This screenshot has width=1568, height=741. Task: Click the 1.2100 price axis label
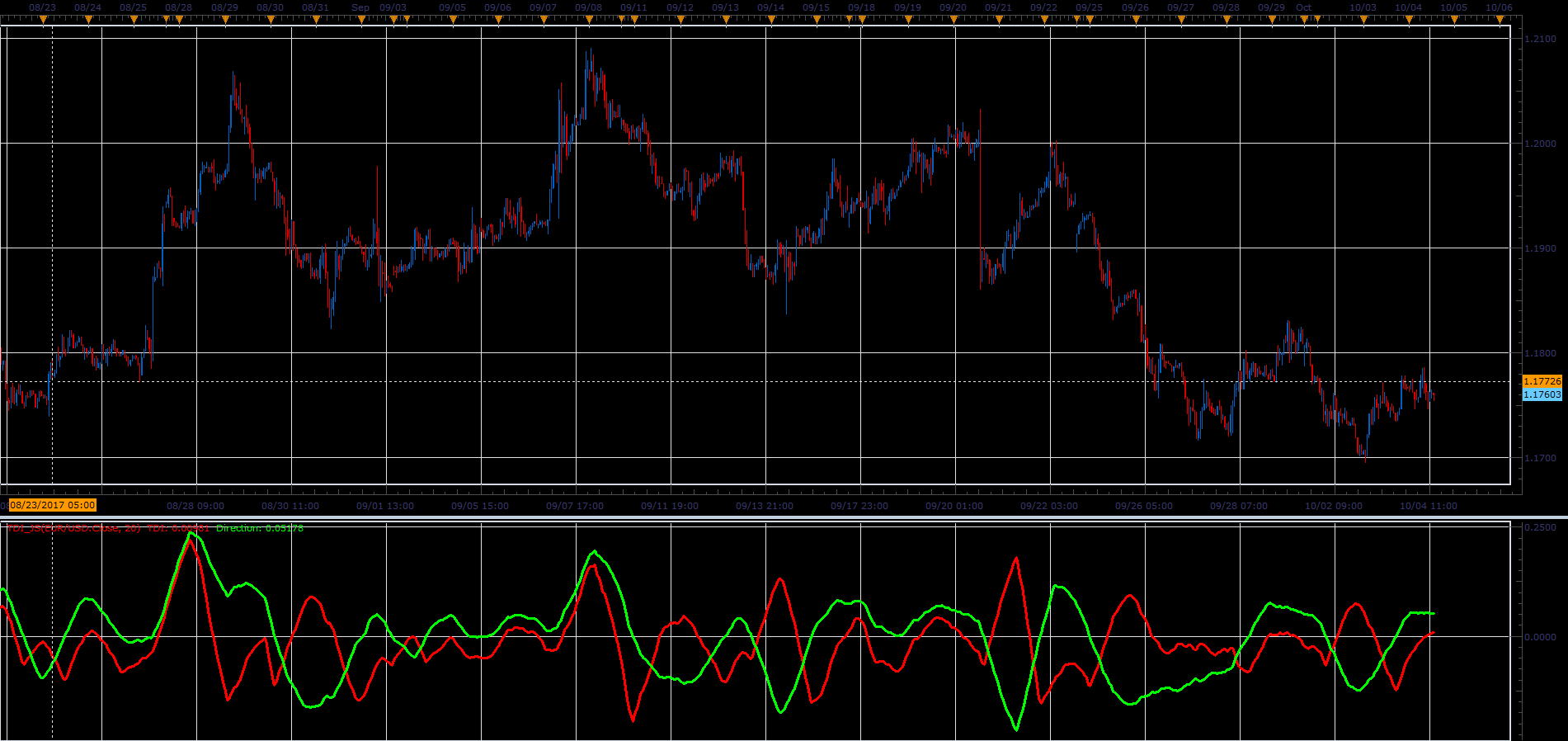[x=1541, y=39]
